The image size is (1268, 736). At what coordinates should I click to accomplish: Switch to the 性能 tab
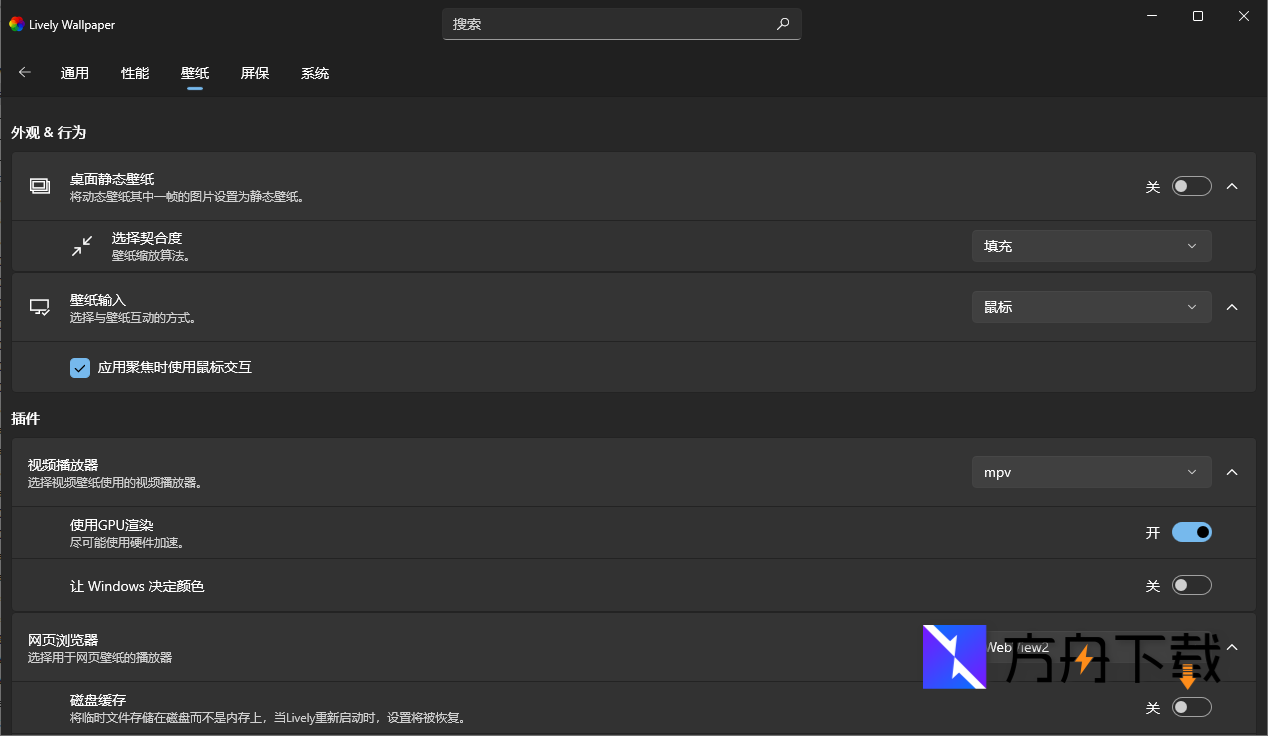[x=135, y=73]
